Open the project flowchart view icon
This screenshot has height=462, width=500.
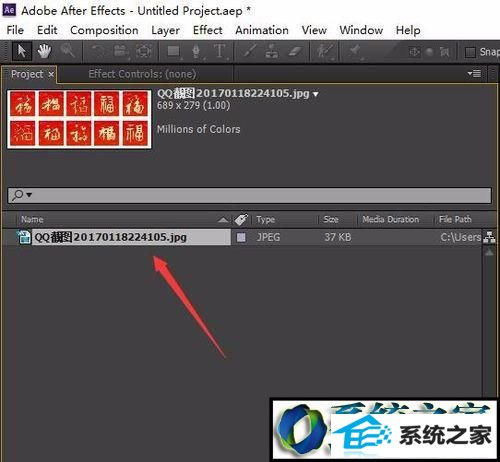coord(489,237)
